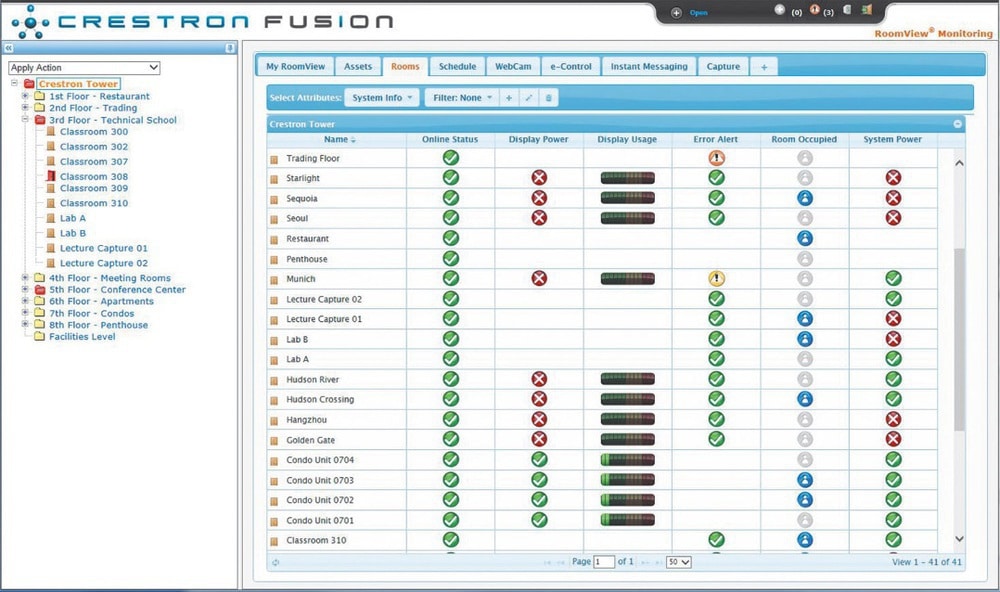Click the Error Alert checkmark for Lab A
Viewport: 1000px width, 592px height.
point(716,359)
